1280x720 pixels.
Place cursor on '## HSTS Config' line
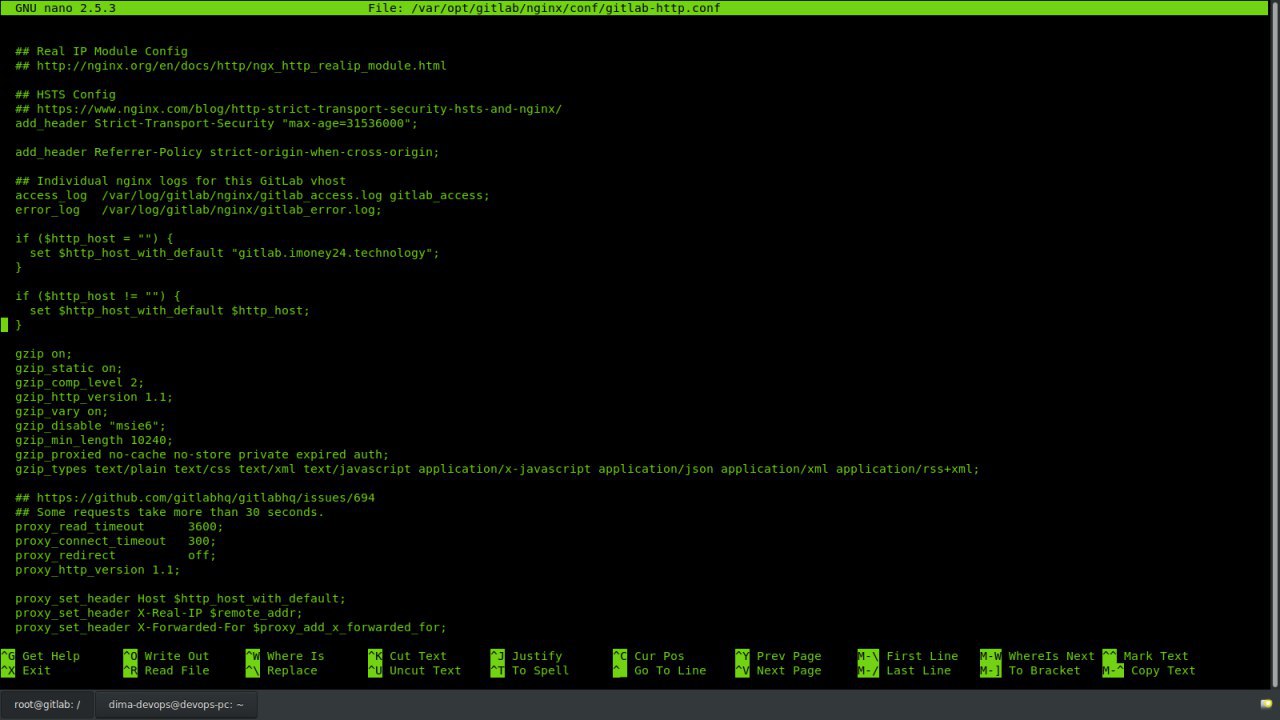tap(65, 95)
